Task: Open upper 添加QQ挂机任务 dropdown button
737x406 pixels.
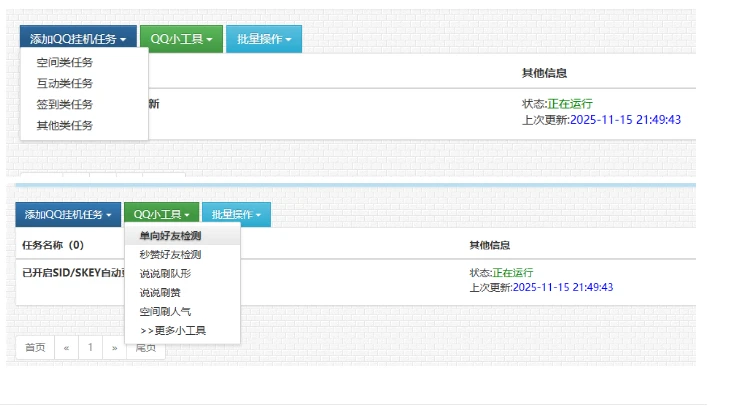Action: click(x=78, y=39)
